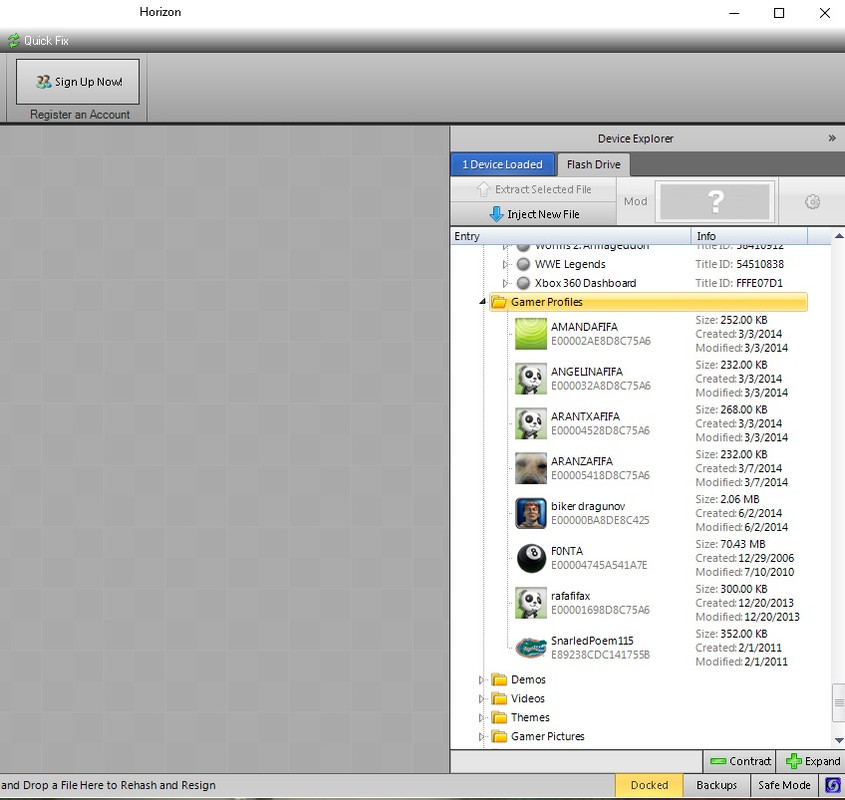
Task: Expand the Demos folder
Action: point(482,680)
